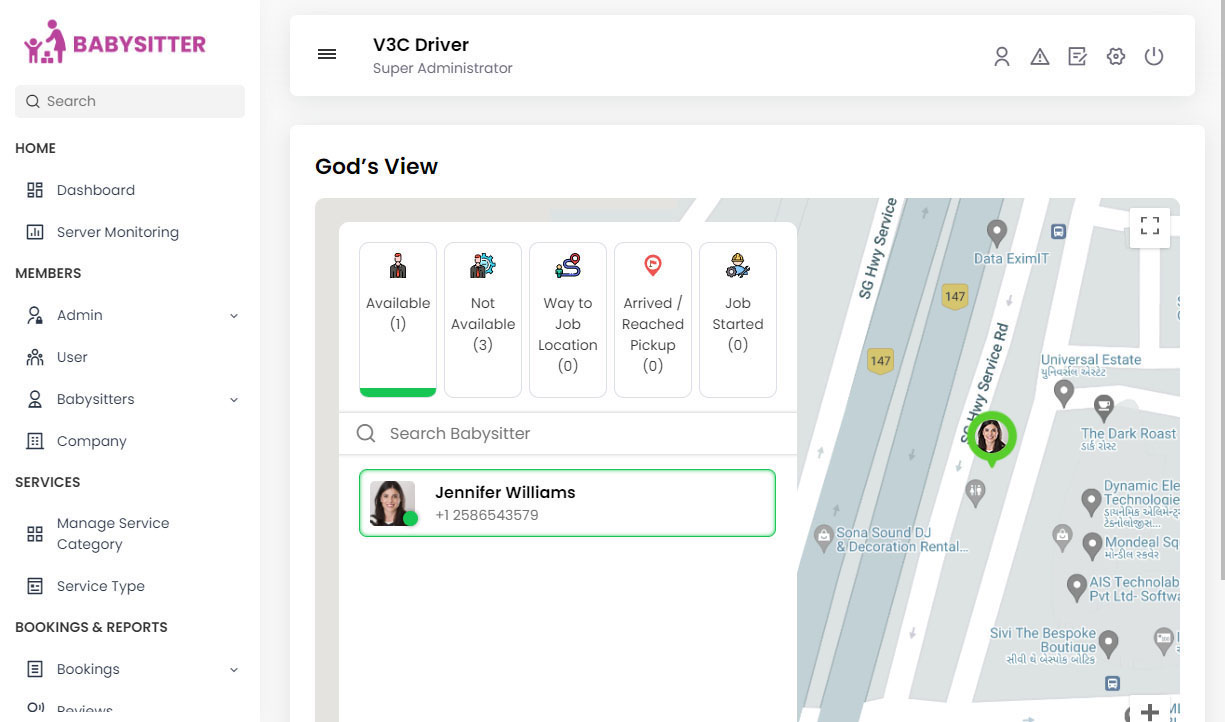Zoom in on the map
Screen dimensions: 1225x722
tap(1150, 711)
